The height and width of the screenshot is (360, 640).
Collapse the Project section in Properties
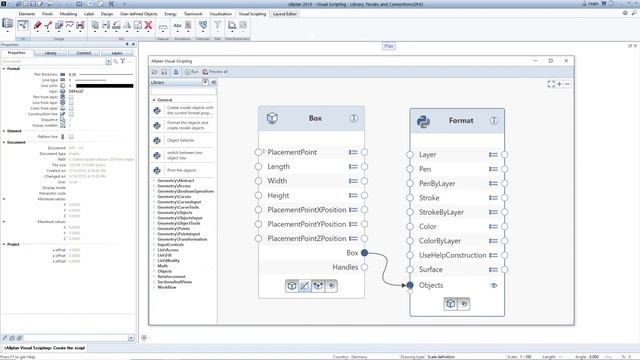pos(4,244)
